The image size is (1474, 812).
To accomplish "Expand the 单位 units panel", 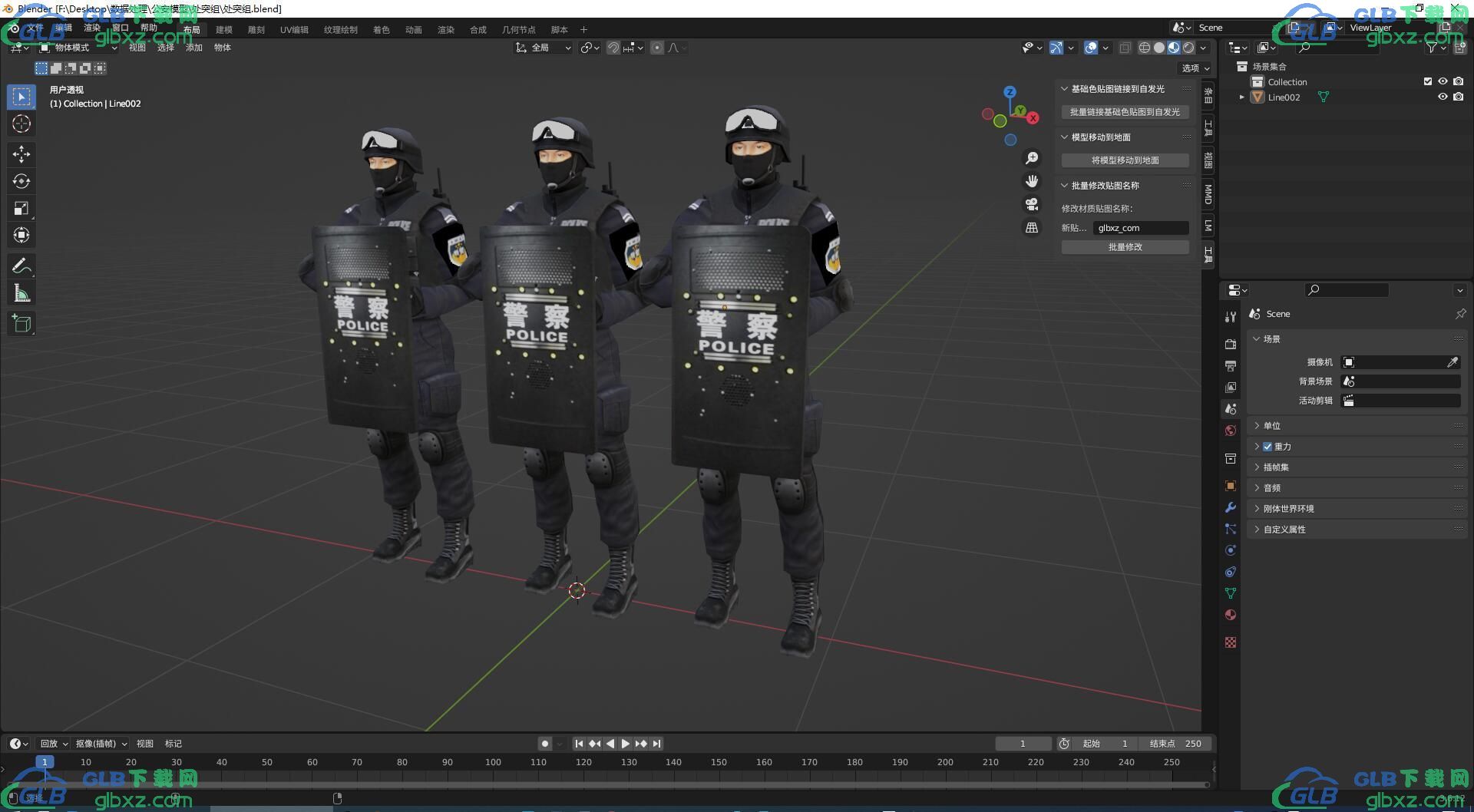I will [x=1271, y=426].
